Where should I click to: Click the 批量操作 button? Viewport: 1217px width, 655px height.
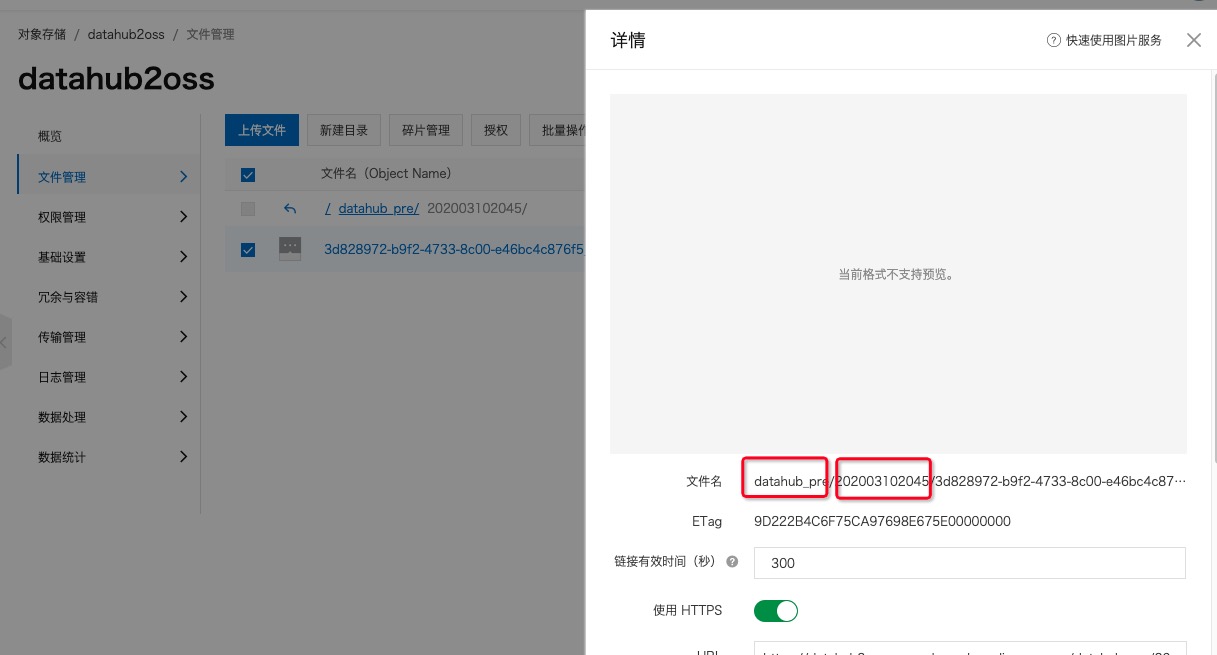coord(558,130)
